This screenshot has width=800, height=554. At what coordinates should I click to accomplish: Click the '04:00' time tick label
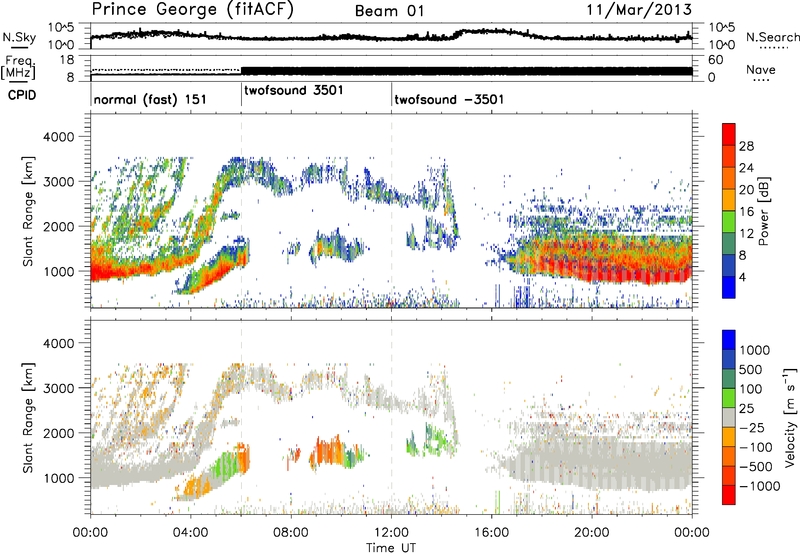[190, 533]
